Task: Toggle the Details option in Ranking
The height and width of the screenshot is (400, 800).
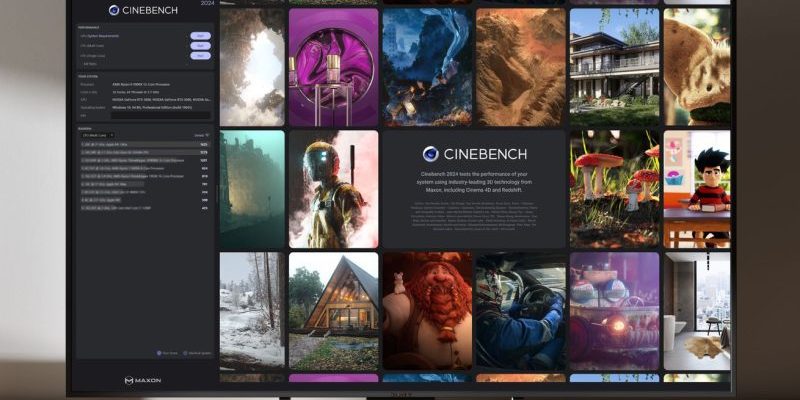Action: click(202, 135)
